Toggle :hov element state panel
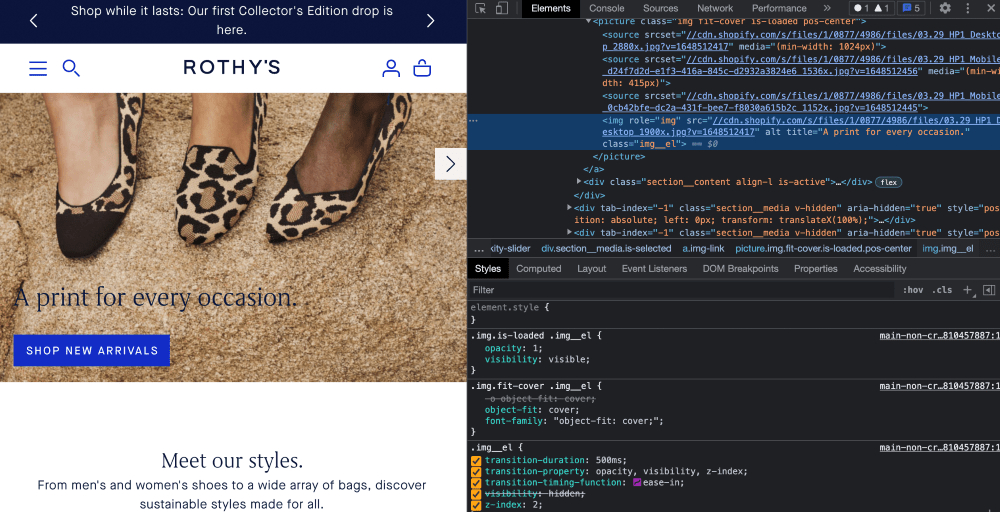This screenshot has width=1000, height=512. [x=913, y=290]
